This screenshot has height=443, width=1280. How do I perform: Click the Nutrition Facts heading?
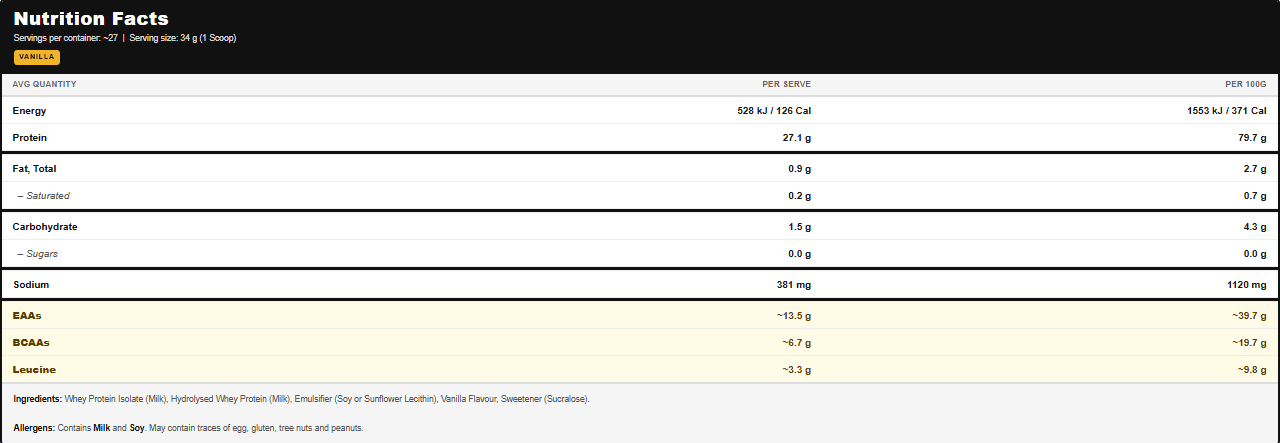(91, 19)
